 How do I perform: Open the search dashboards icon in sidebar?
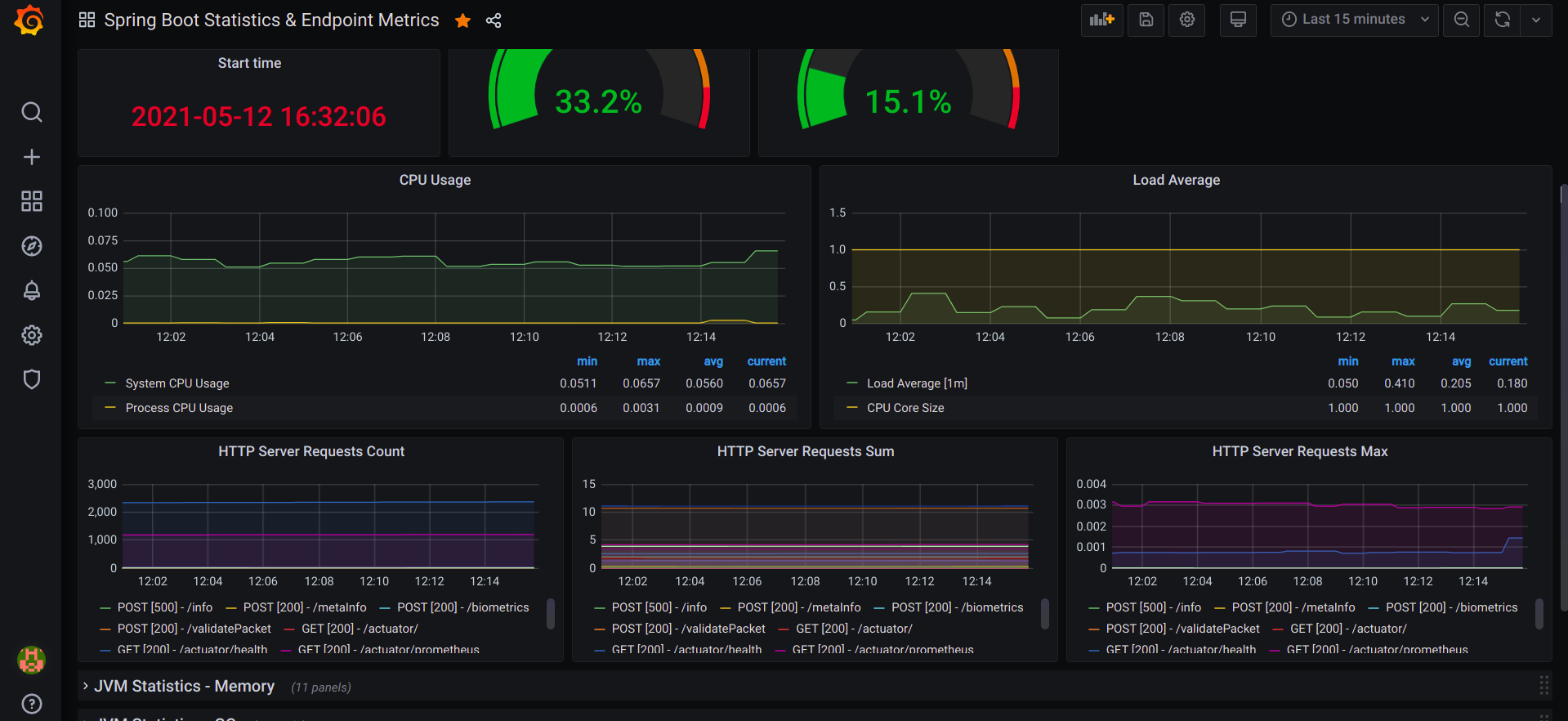[31, 112]
